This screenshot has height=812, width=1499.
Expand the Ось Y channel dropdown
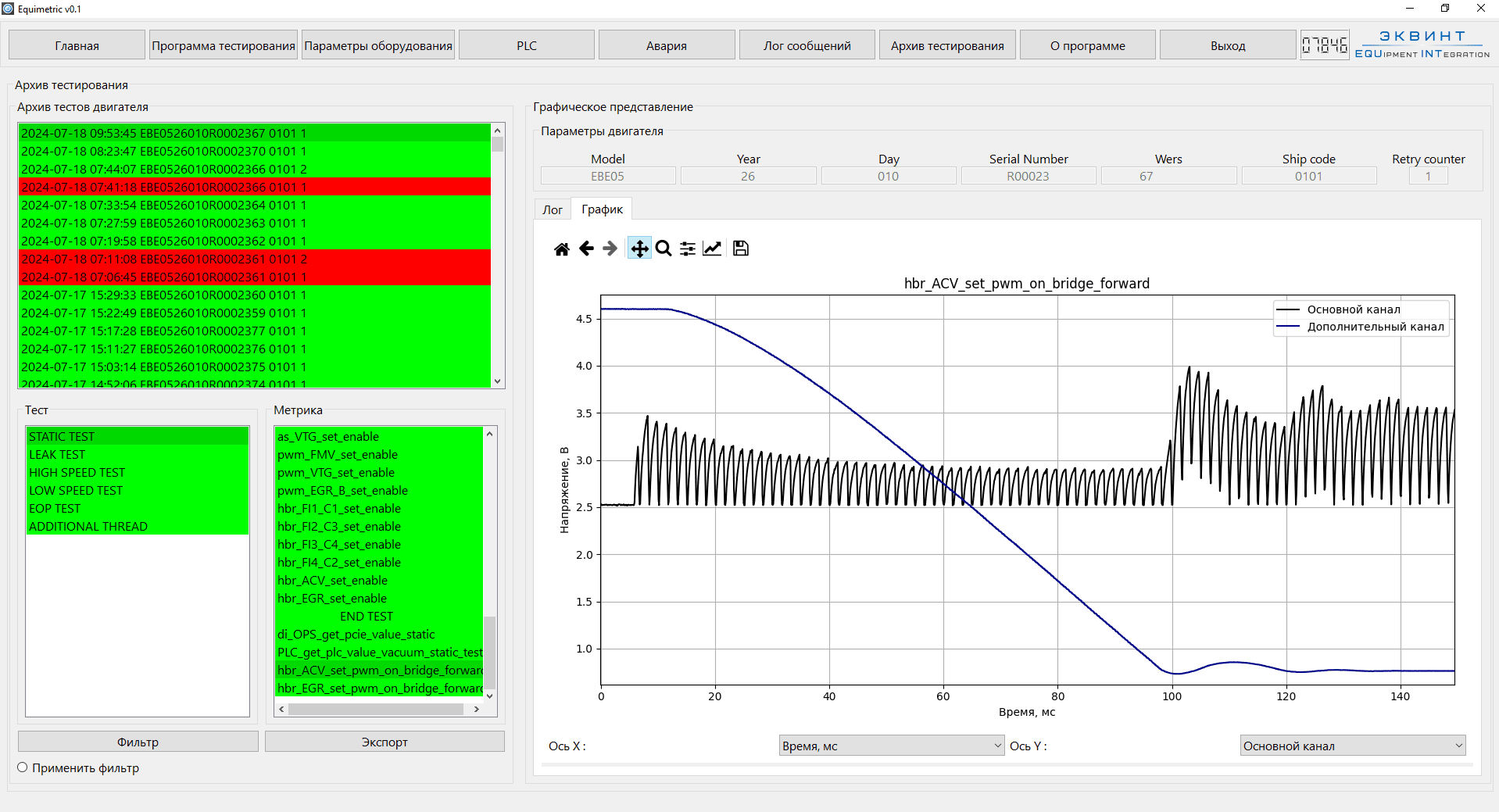[x=1352, y=746]
